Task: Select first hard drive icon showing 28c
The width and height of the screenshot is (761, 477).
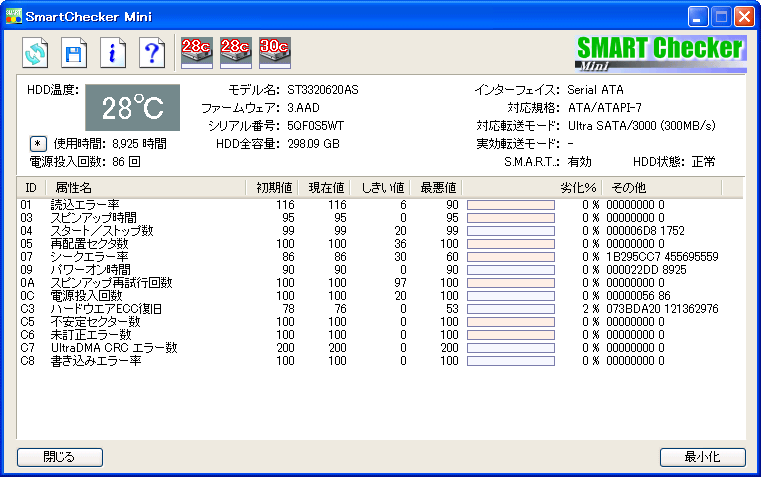Action: coord(197,52)
